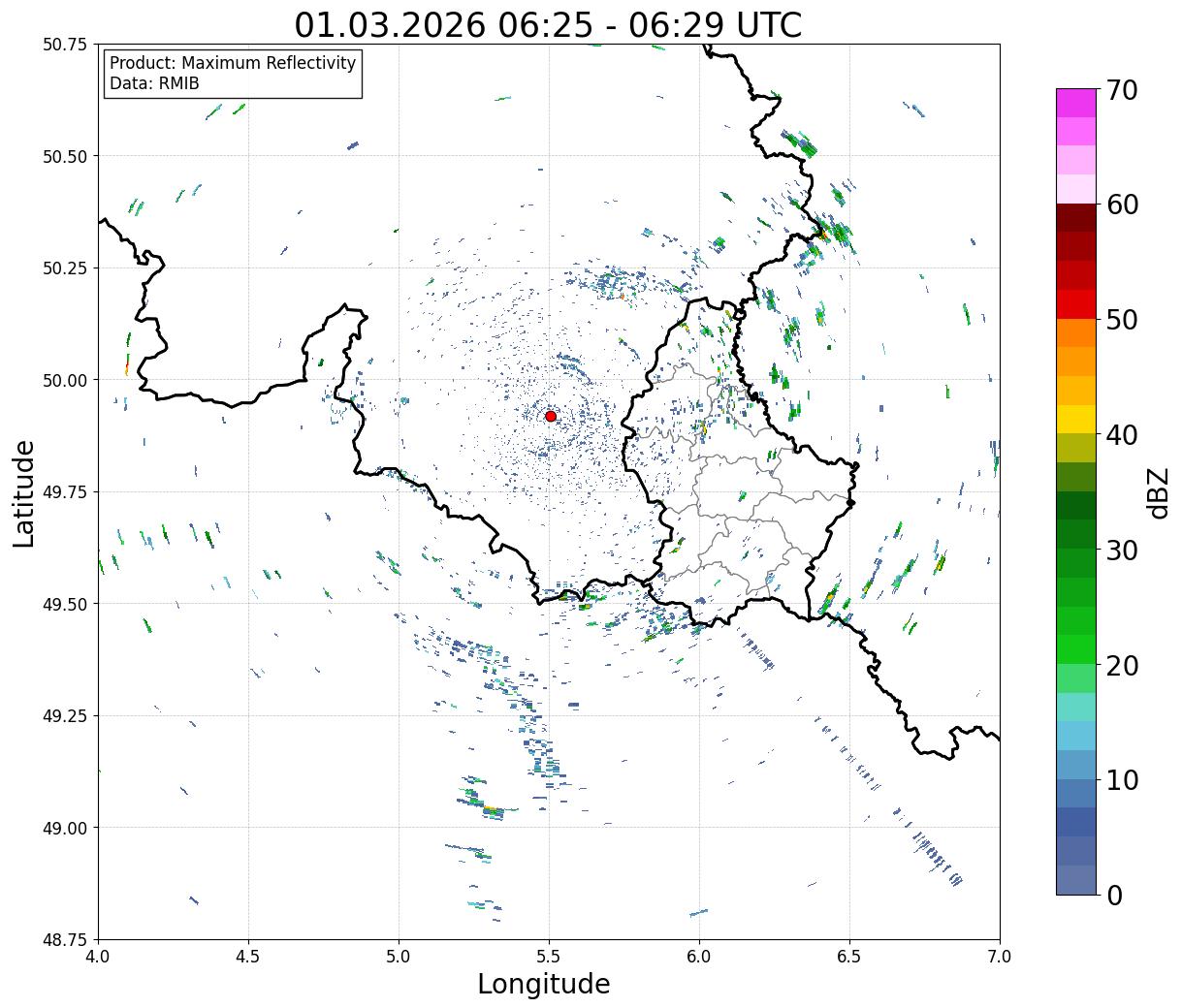Click the colorbar tick label 30
This screenshot has width=1182, height=1008.
1122,551
